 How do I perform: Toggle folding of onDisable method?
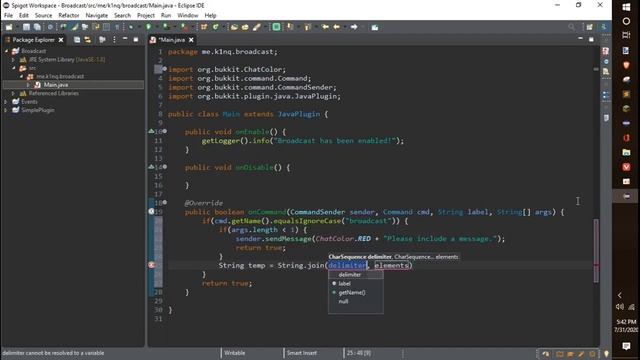(x=164, y=167)
